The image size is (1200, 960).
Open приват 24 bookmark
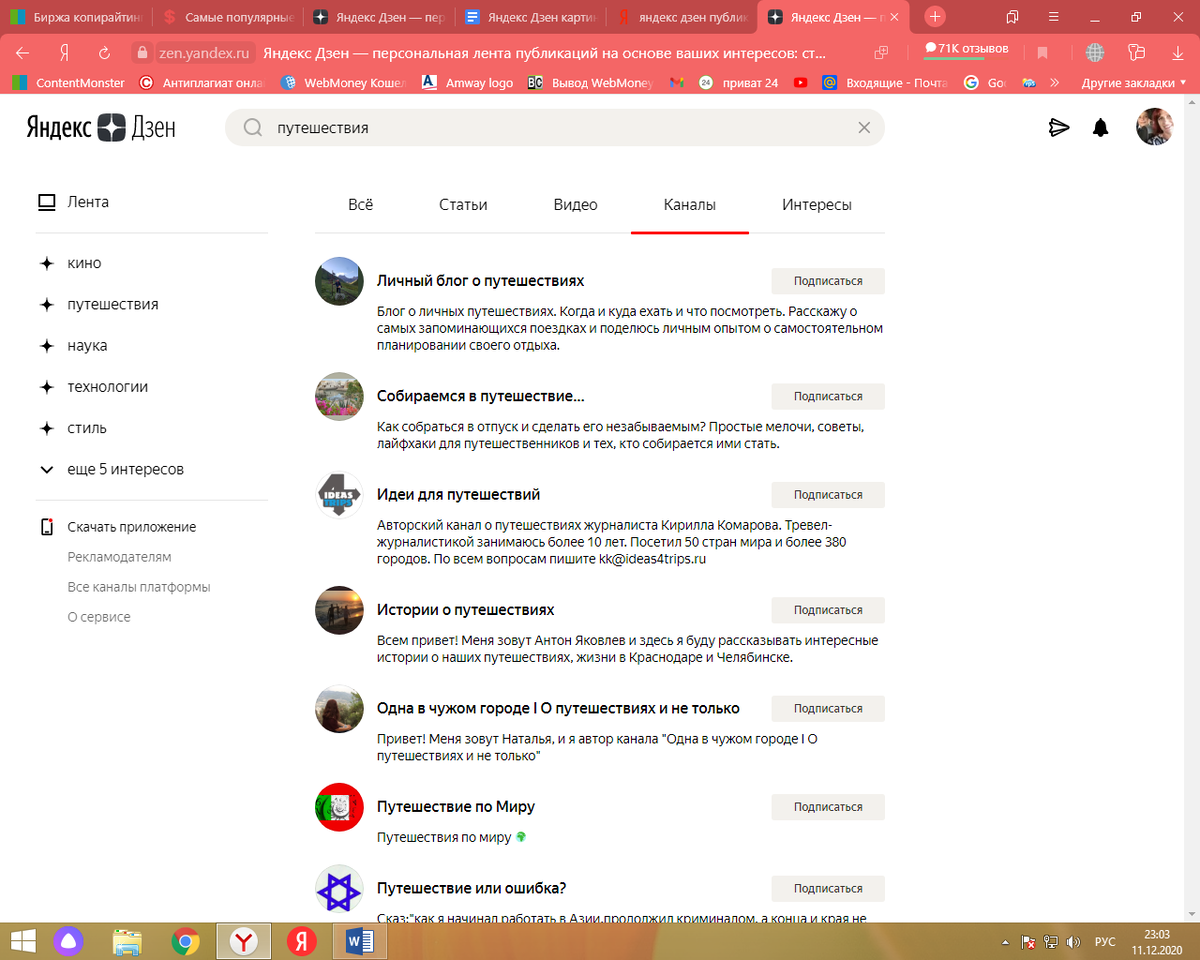coord(738,83)
